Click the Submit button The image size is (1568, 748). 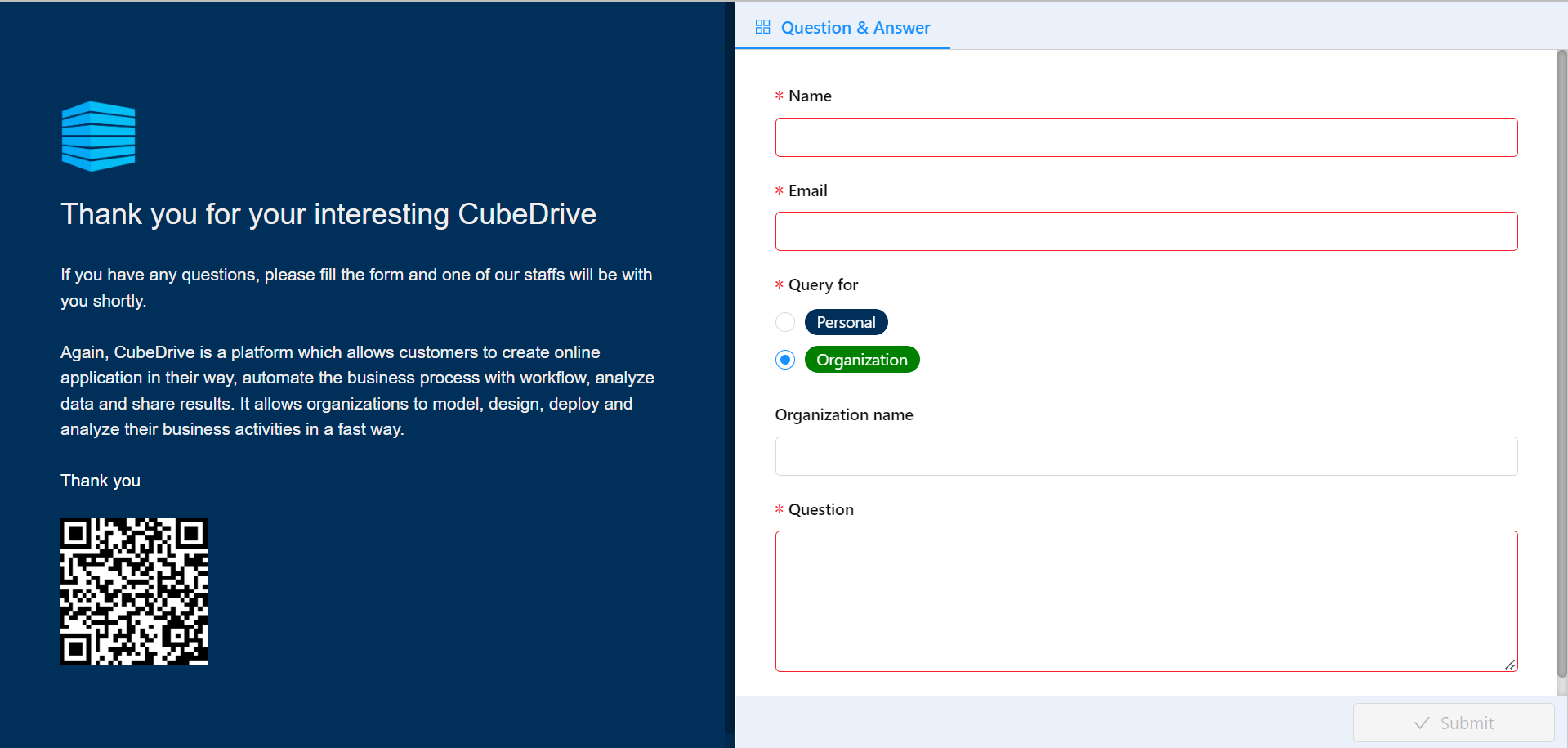(x=1453, y=723)
